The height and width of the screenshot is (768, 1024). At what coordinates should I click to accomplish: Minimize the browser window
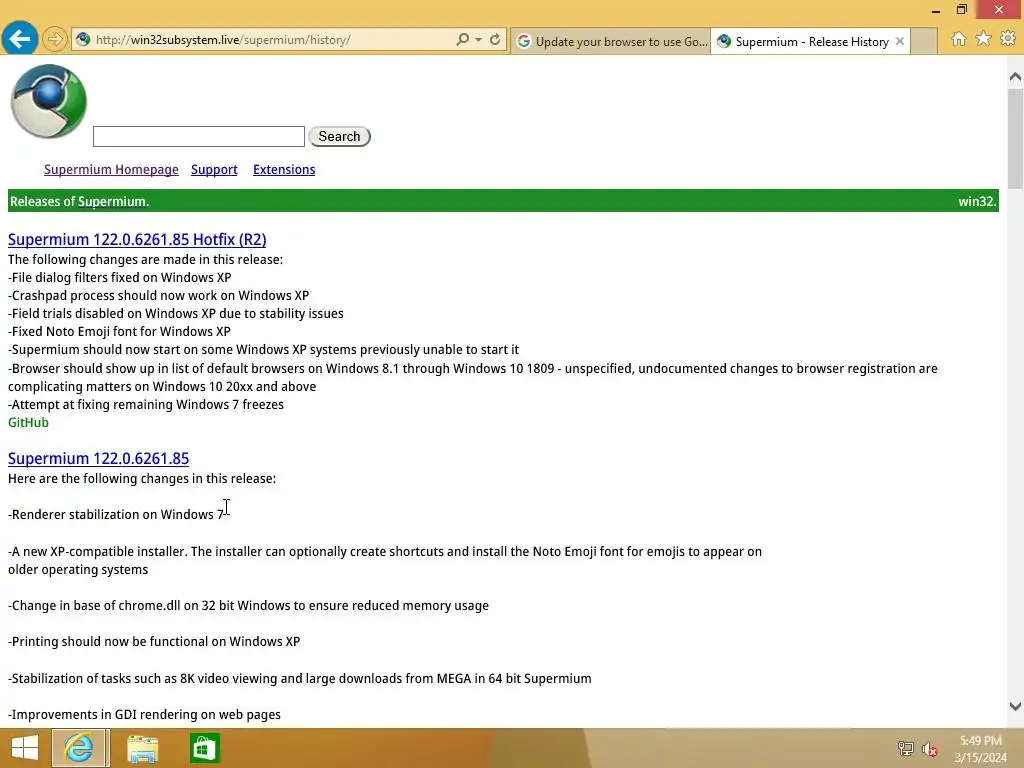click(x=936, y=10)
